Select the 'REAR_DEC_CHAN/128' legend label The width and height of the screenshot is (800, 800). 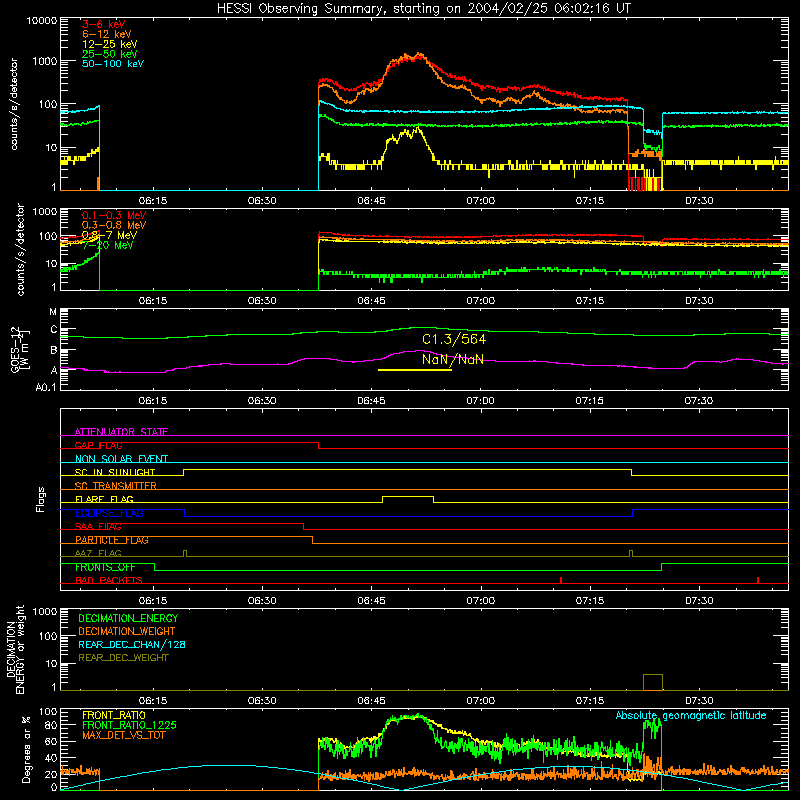pos(132,644)
